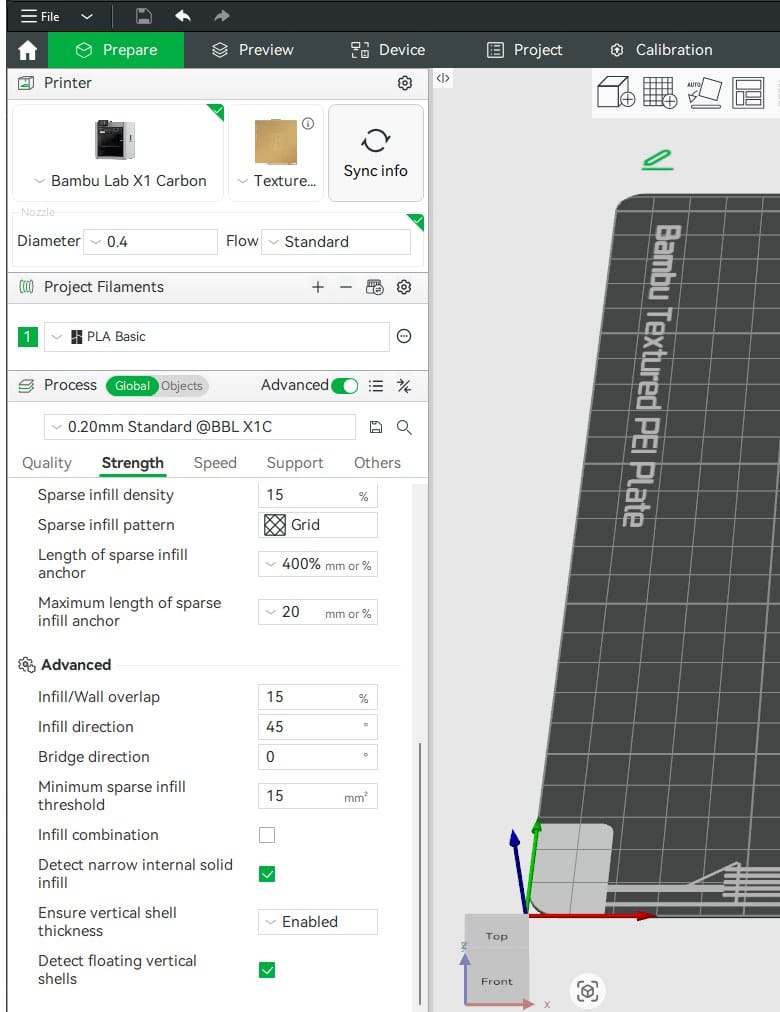This screenshot has height=1012, width=780.
Task: Click the Minimum sparse infill threshold field
Action: (x=317, y=796)
